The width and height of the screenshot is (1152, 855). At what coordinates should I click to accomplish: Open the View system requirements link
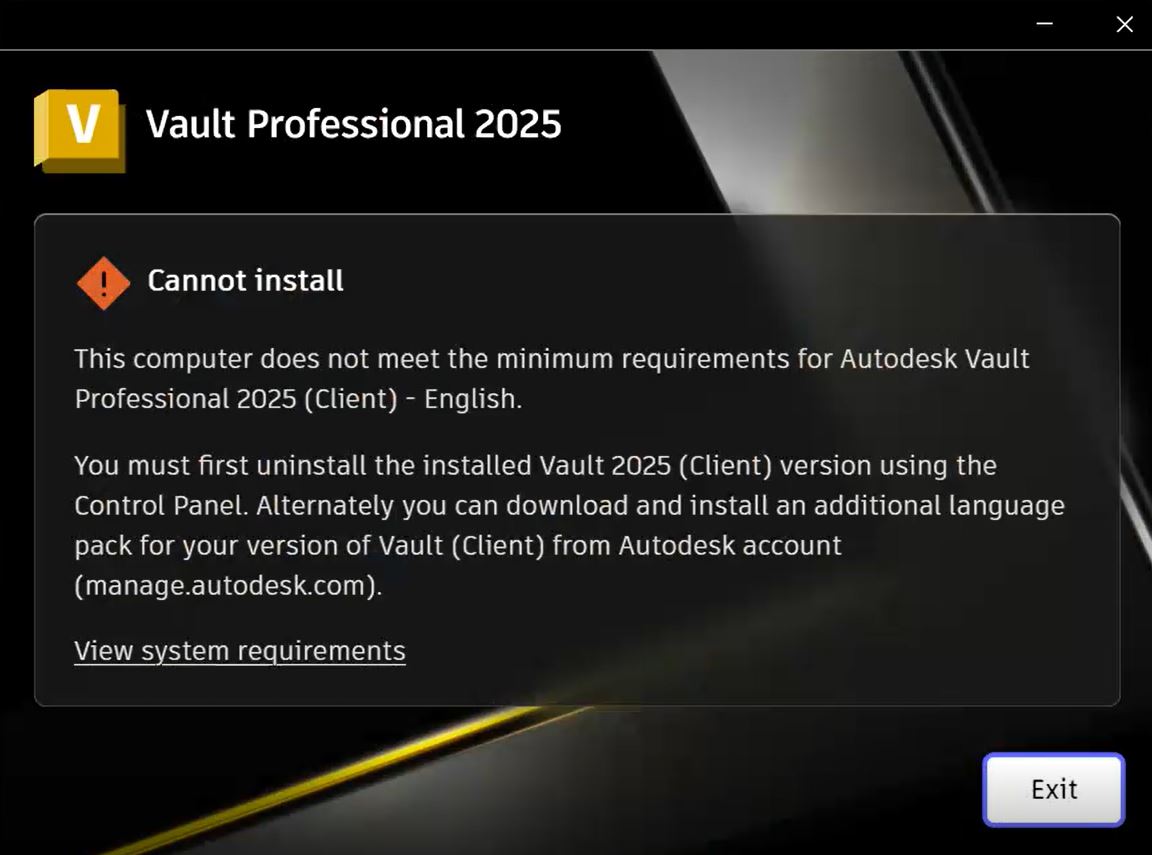pyautogui.click(x=240, y=651)
